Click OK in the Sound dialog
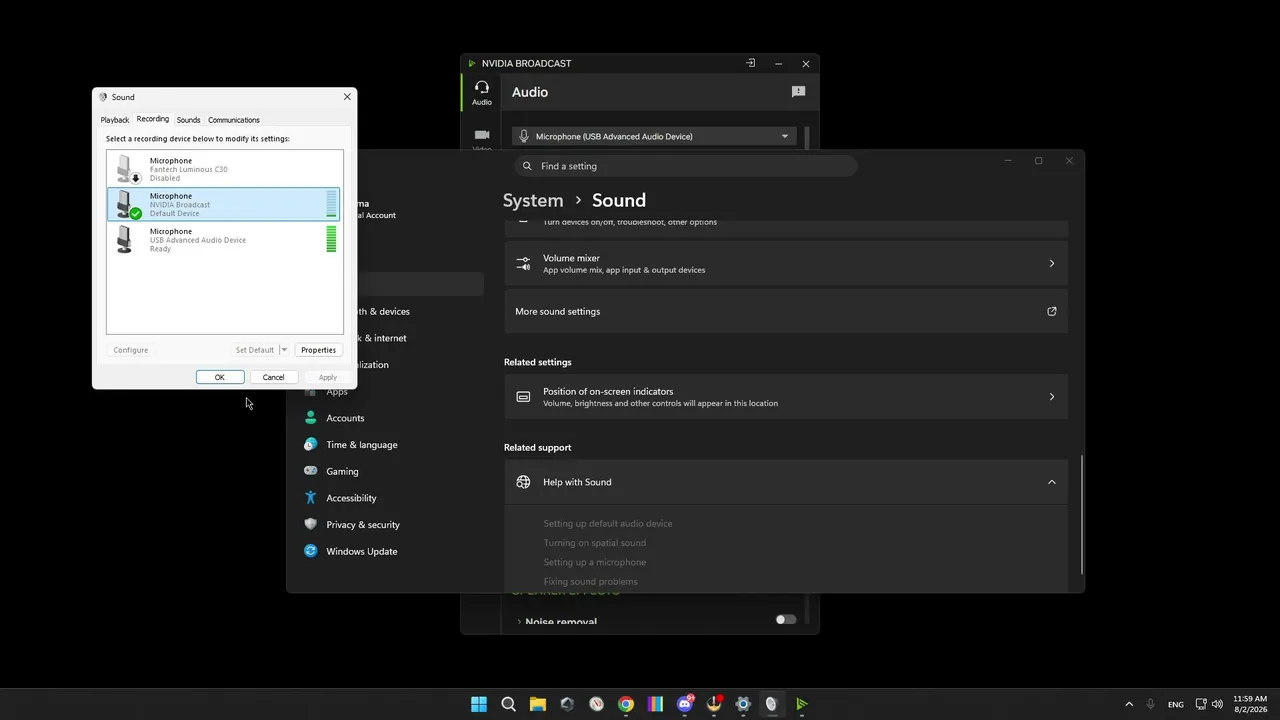1280x720 pixels. (220, 377)
